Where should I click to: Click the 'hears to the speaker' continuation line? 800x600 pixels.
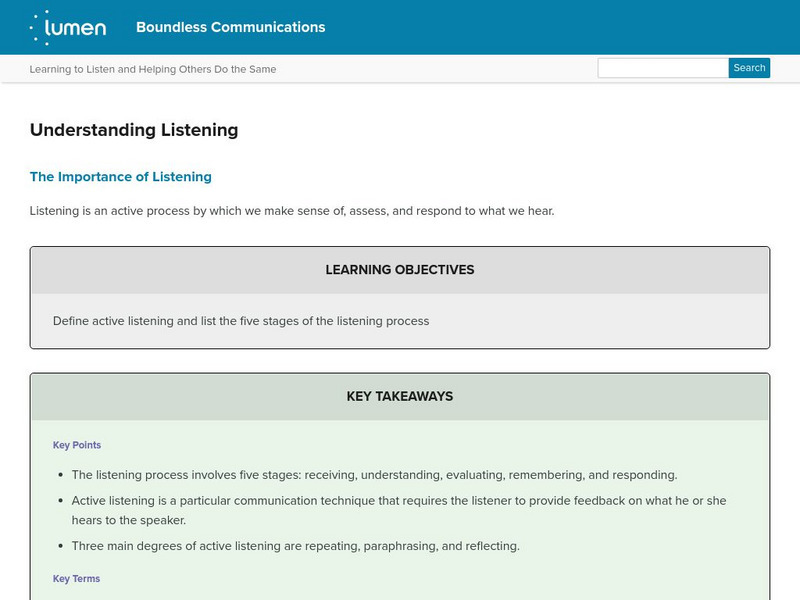point(129,520)
